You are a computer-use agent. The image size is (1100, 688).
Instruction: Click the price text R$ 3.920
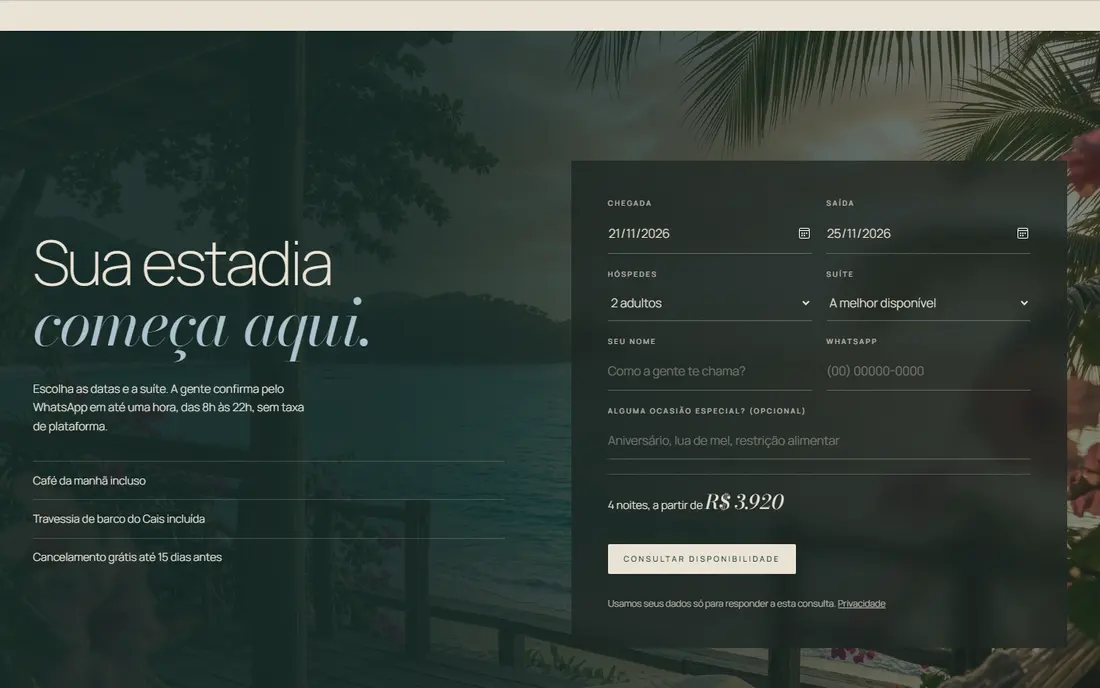744,502
